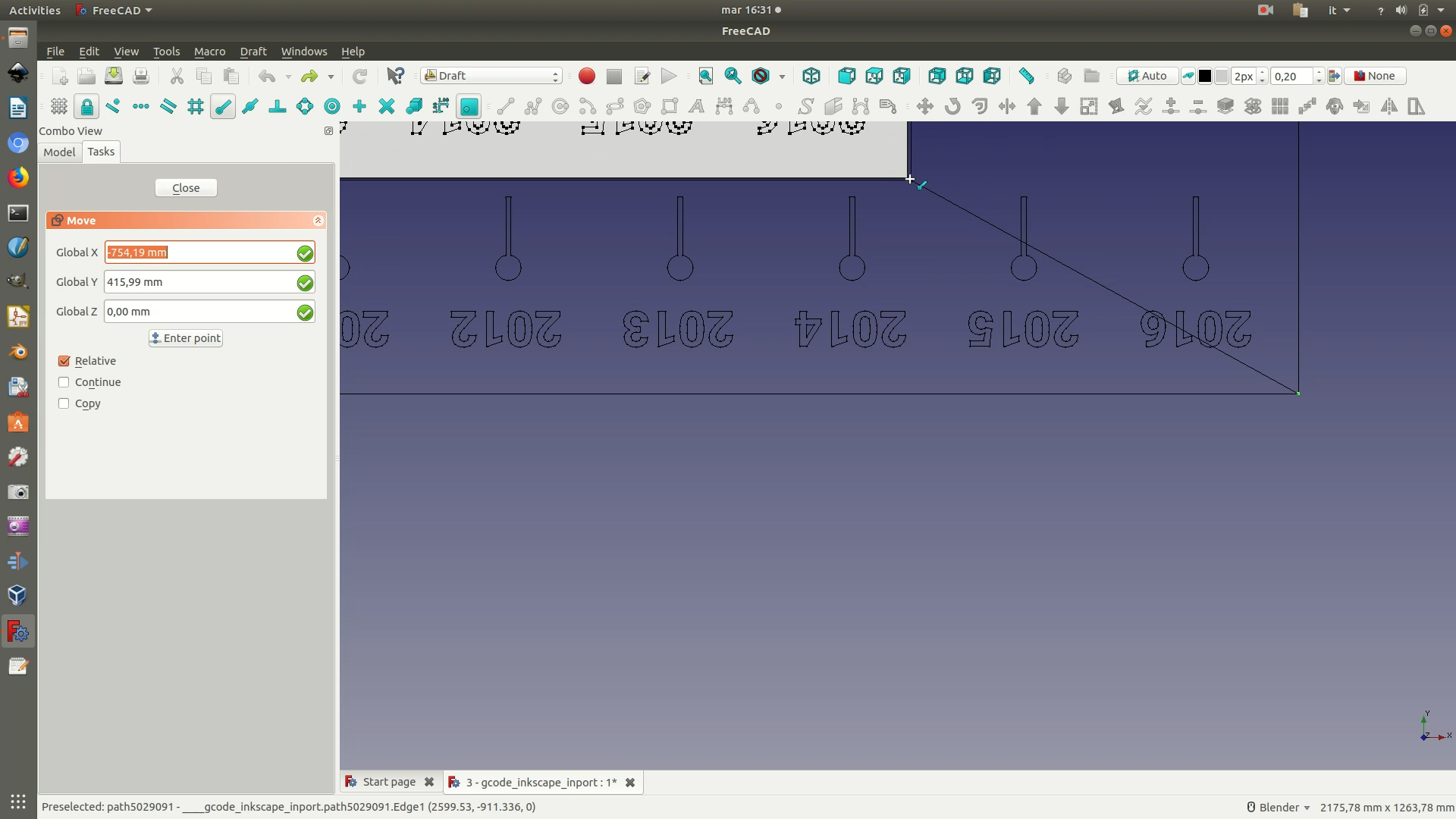Collapse the Move task panel chevron
This screenshot has width=1456, height=819.
(318, 221)
